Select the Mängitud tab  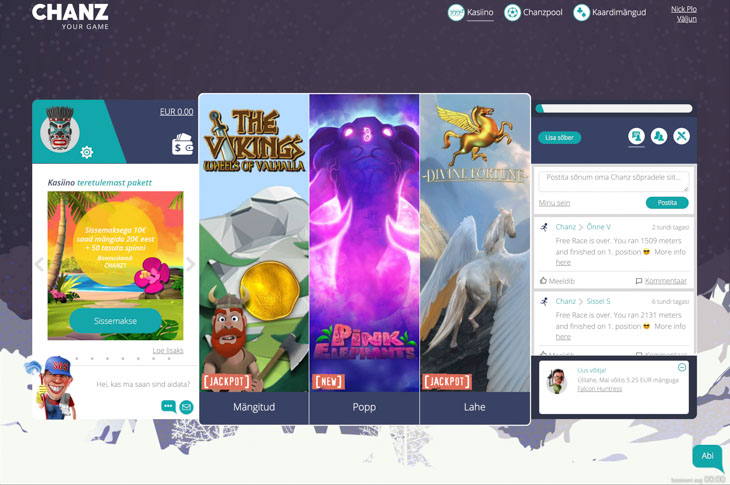coord(254,407)
